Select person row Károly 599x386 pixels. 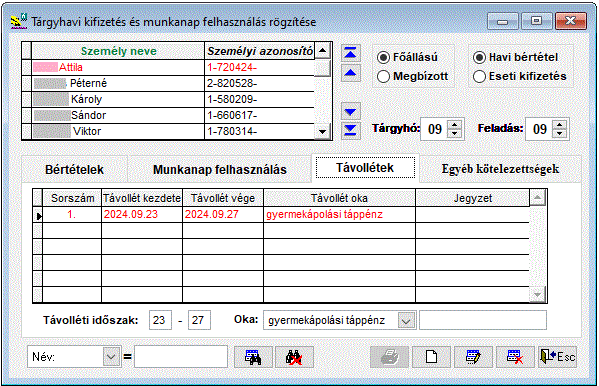coord(118,99)
